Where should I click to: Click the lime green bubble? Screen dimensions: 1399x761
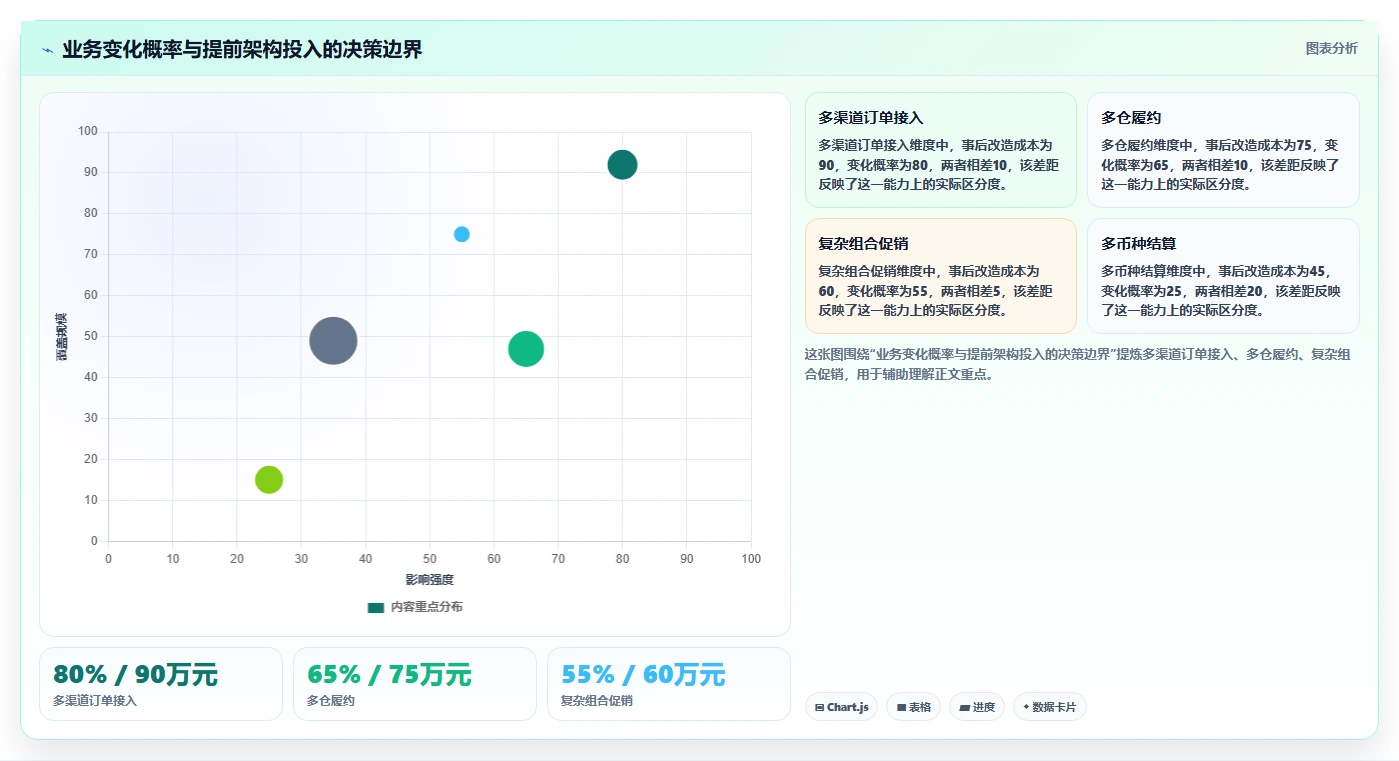(x=269, y=479)
